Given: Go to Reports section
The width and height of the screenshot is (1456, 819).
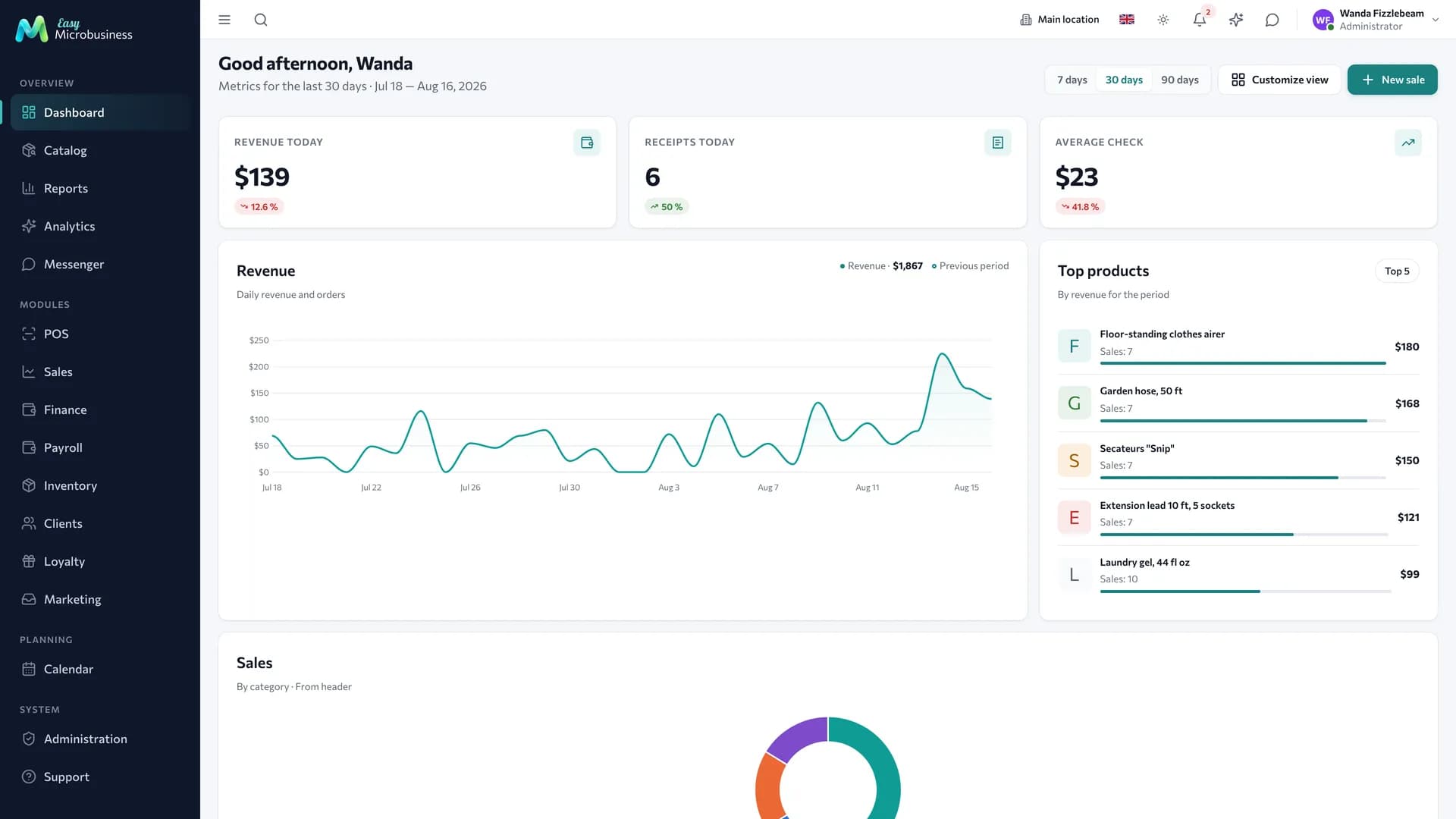Looking at the screenshot, I should click(x=100, y=188).
